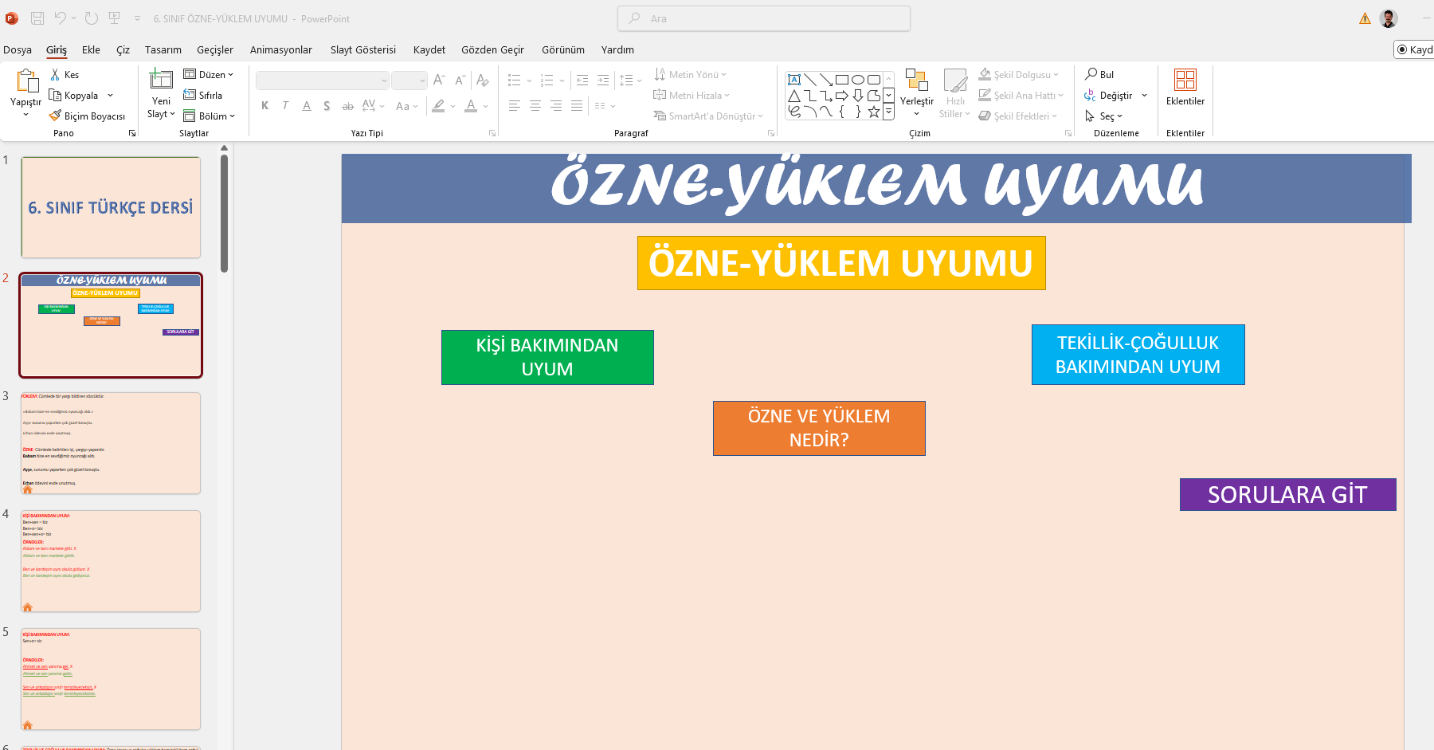Viewport: 1434px width, 750px height.
Task: Toggle justify text alignment
Action: (x=577, y=106)
